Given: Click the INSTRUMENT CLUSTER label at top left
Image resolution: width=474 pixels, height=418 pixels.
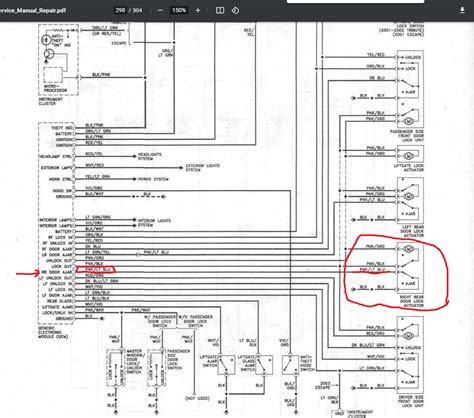Looking at the screenshot, I should pos(50,101).
